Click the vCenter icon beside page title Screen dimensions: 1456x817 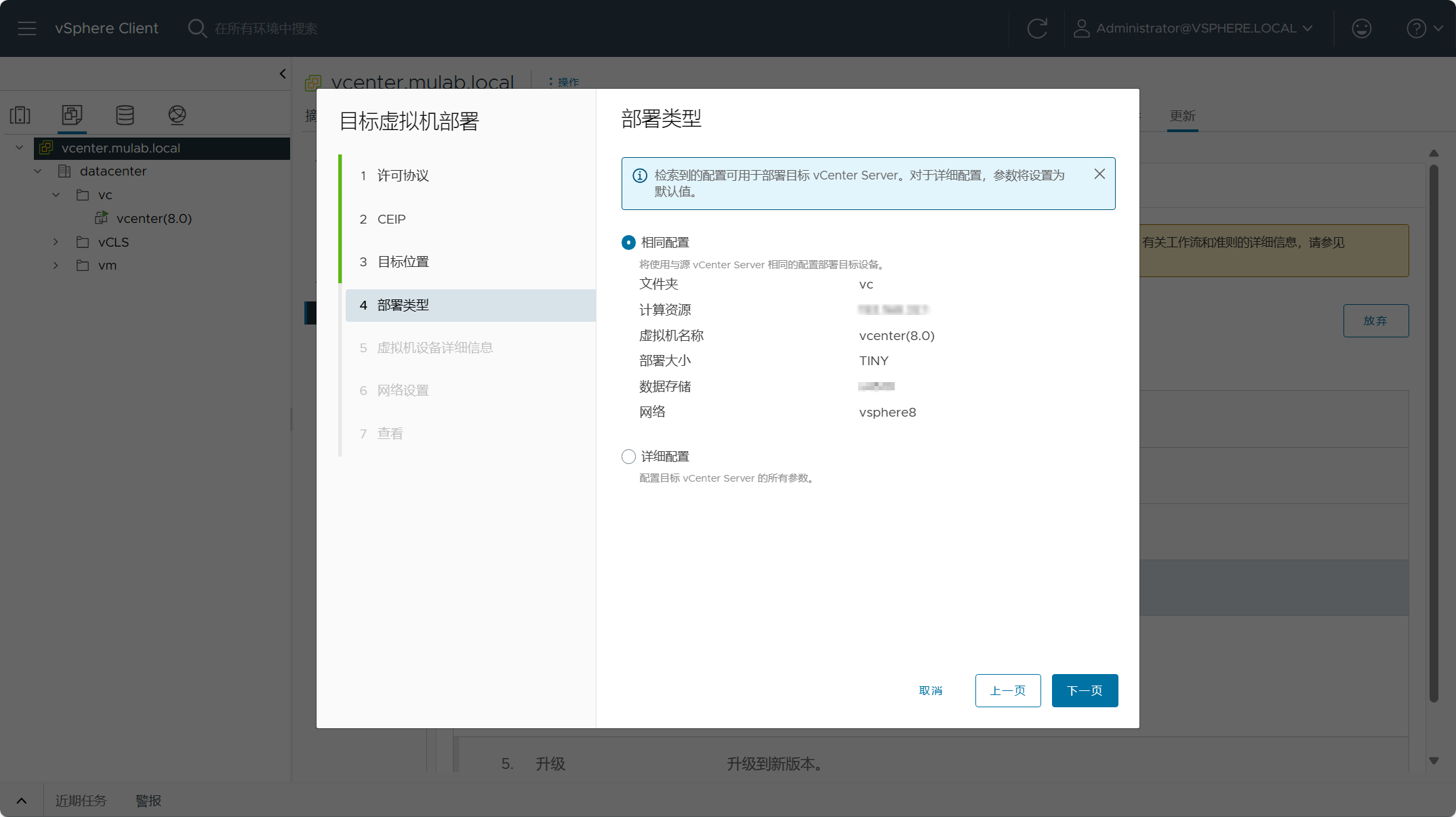(x=312, y=83)
